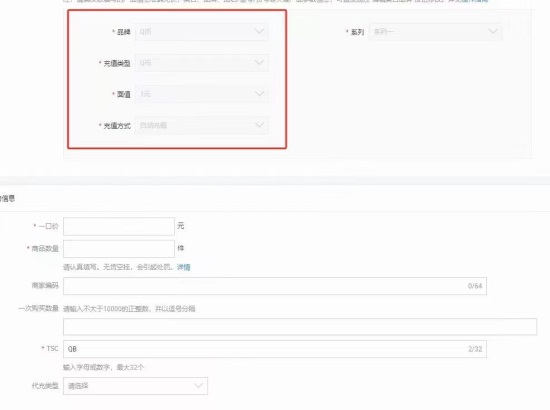Screen dimensions: 550x410
Task: Click the 代充类型 chevron arrow
Action: tap(199, 386)
